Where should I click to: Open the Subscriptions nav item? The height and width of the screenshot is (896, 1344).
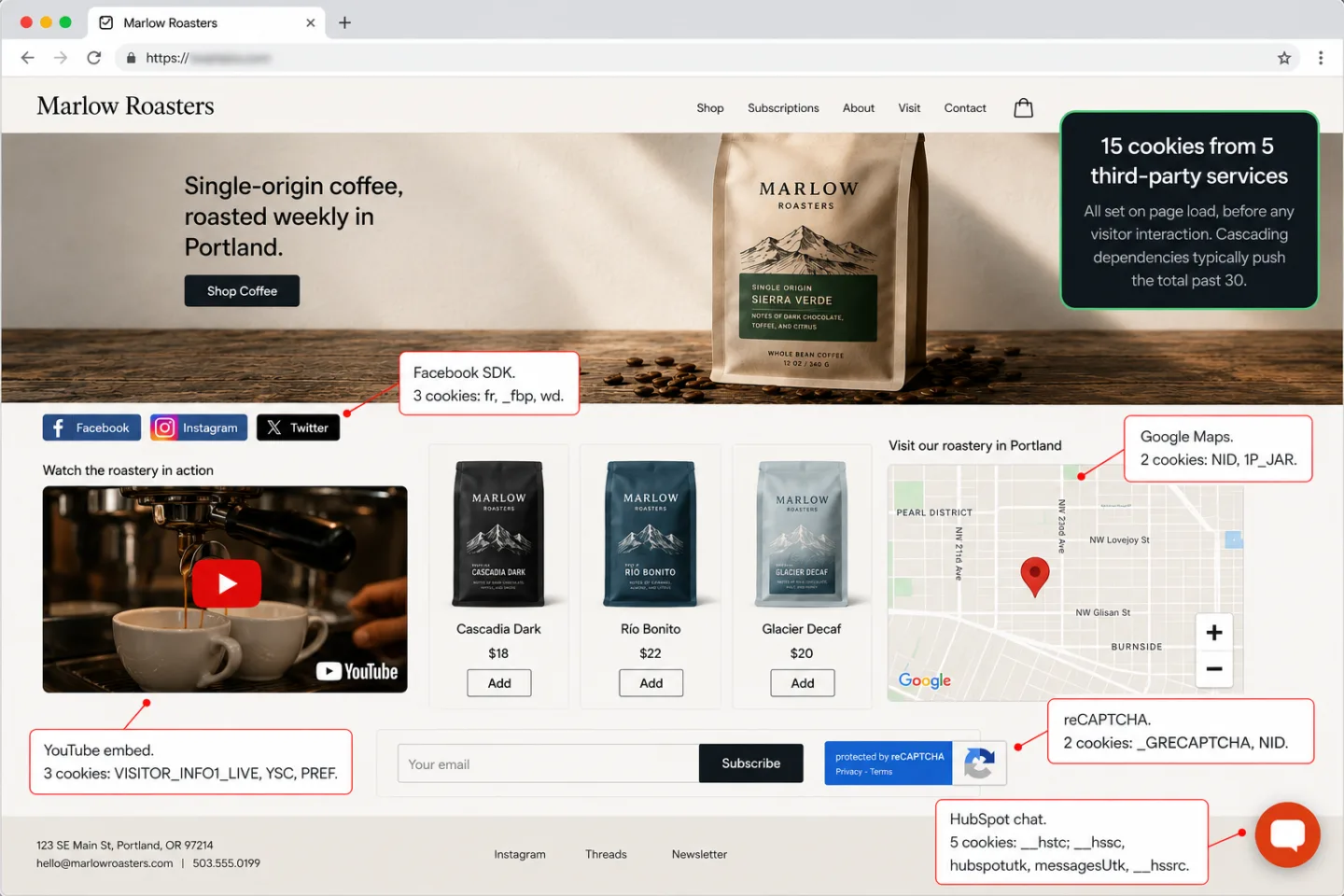783,108
